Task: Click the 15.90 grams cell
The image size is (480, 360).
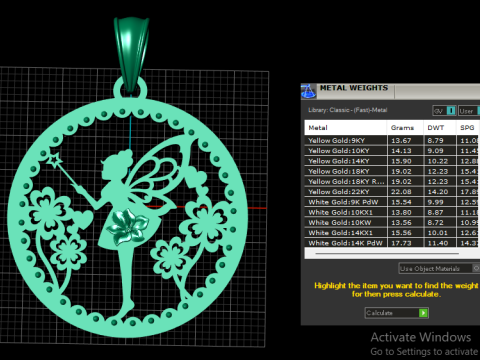Action: tap(405, 161)
